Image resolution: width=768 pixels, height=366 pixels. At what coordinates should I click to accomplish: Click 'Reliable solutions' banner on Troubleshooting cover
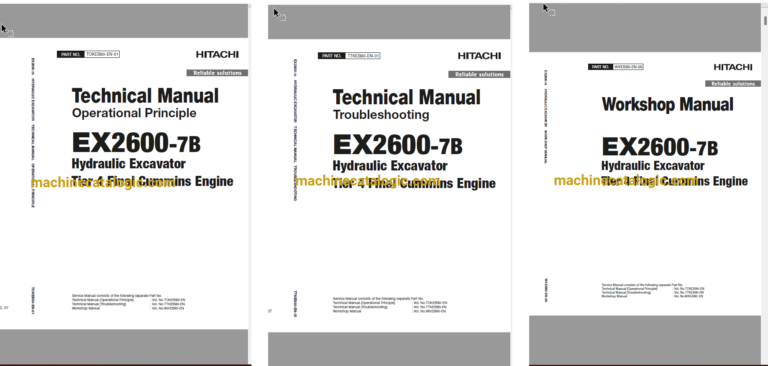tap(479, 74)
